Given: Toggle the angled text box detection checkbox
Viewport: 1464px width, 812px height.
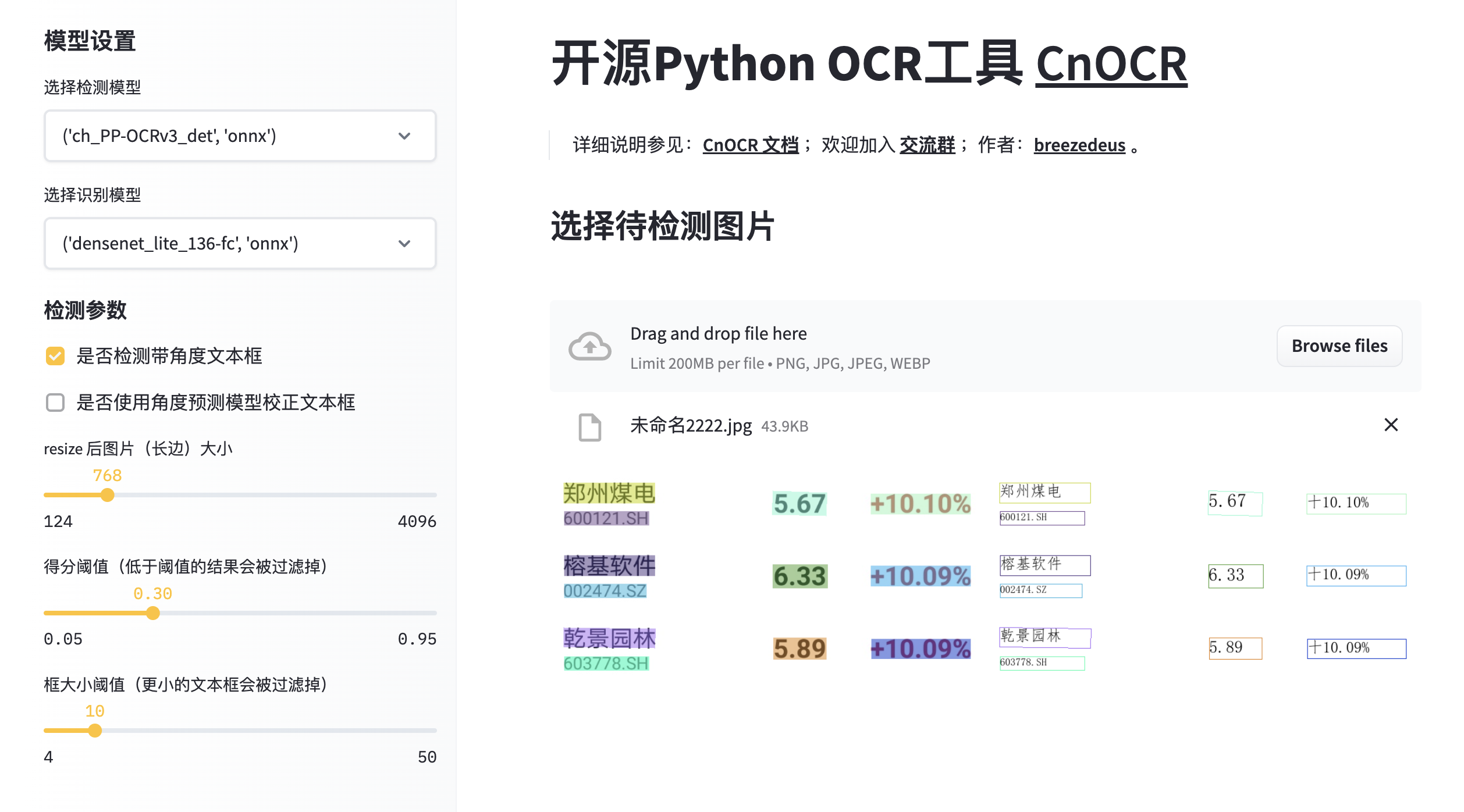Looking at the screenshot, I should (55, 356).
